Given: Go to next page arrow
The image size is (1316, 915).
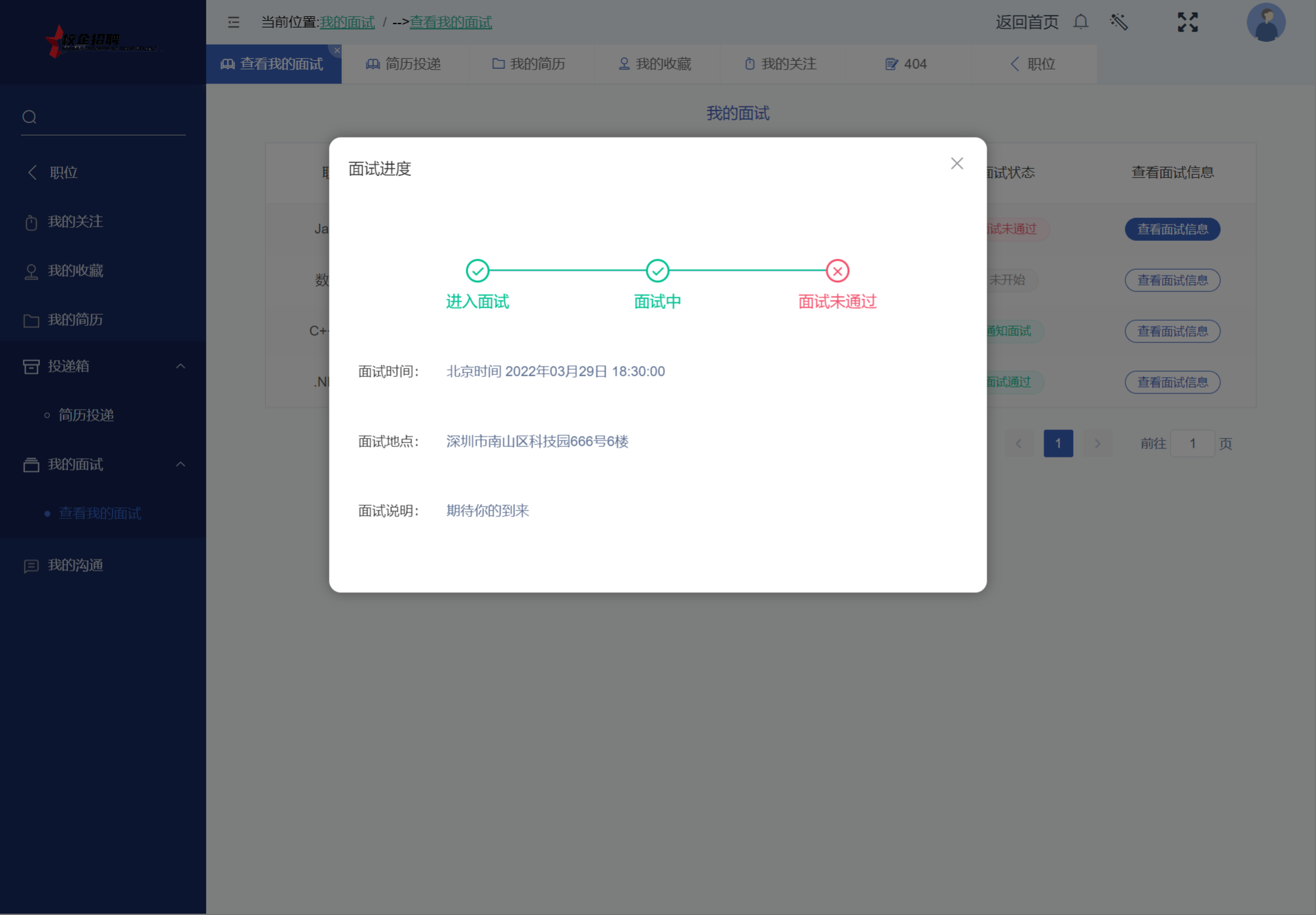Looking at the screenshot, I should 1097,444.
